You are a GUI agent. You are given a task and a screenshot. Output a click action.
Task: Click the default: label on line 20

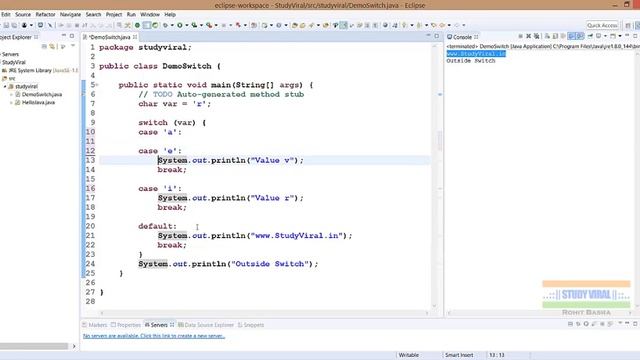[158, 226]
